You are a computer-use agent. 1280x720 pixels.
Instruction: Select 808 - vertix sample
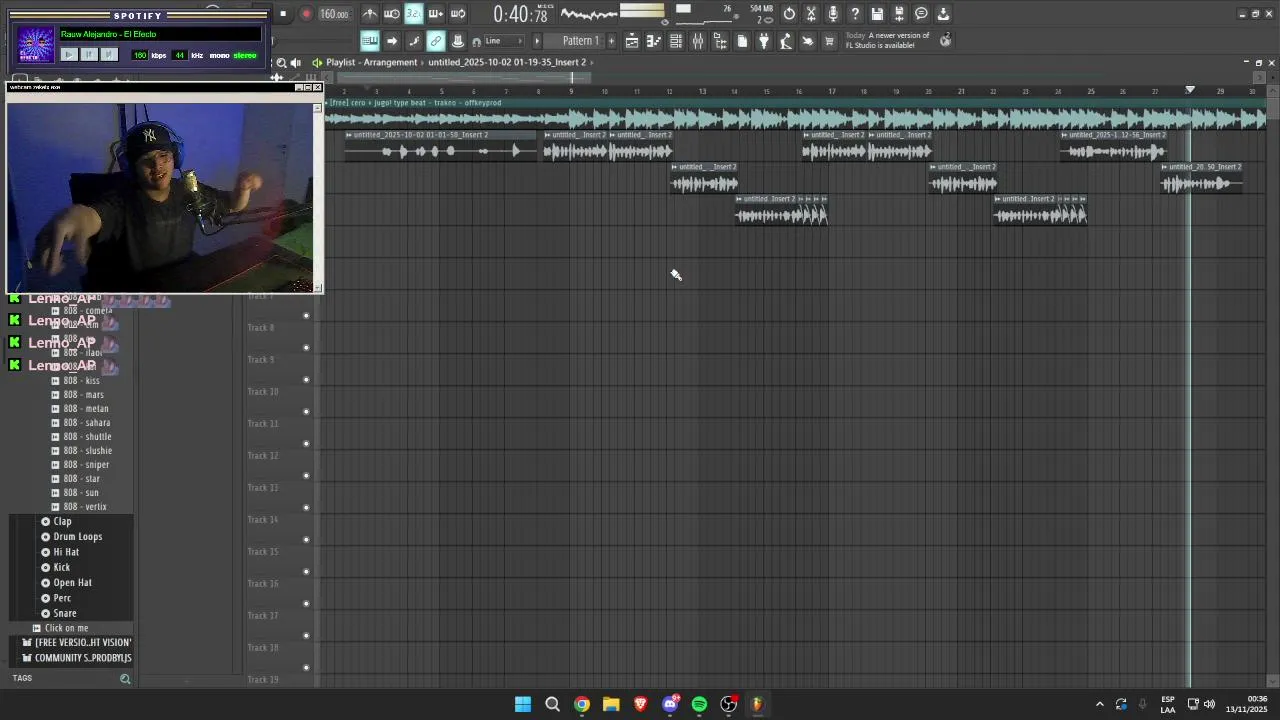85,507
